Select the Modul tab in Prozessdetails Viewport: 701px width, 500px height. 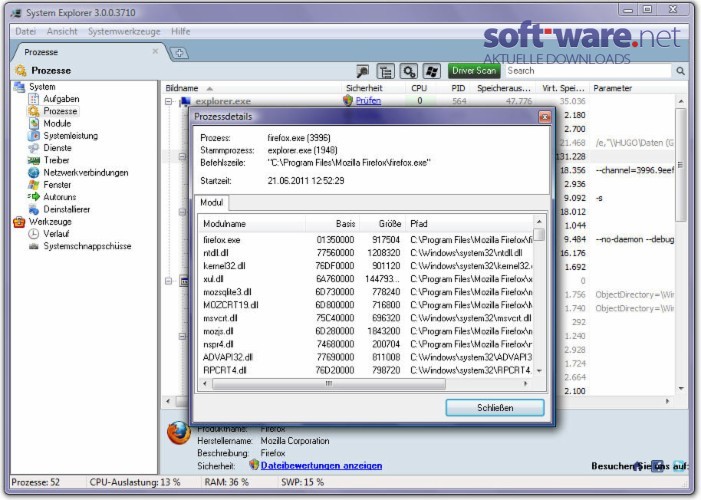(x=211, y=203)
